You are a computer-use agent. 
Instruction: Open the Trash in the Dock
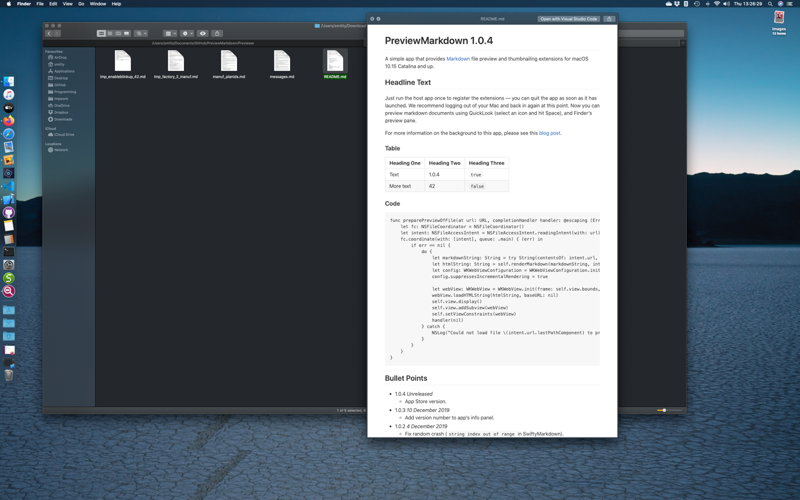9,375
